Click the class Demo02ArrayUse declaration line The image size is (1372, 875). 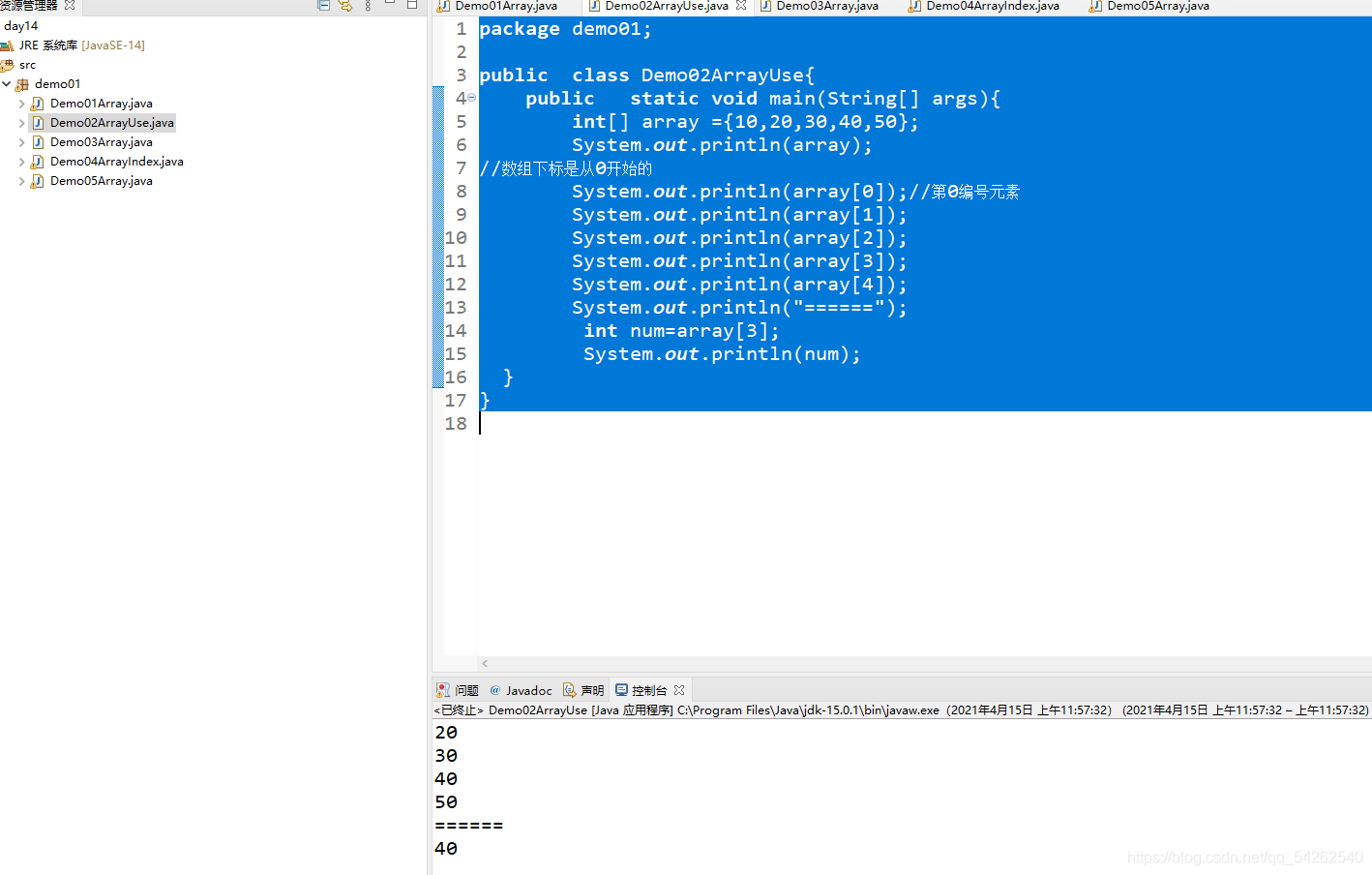[x=647, y=75]
